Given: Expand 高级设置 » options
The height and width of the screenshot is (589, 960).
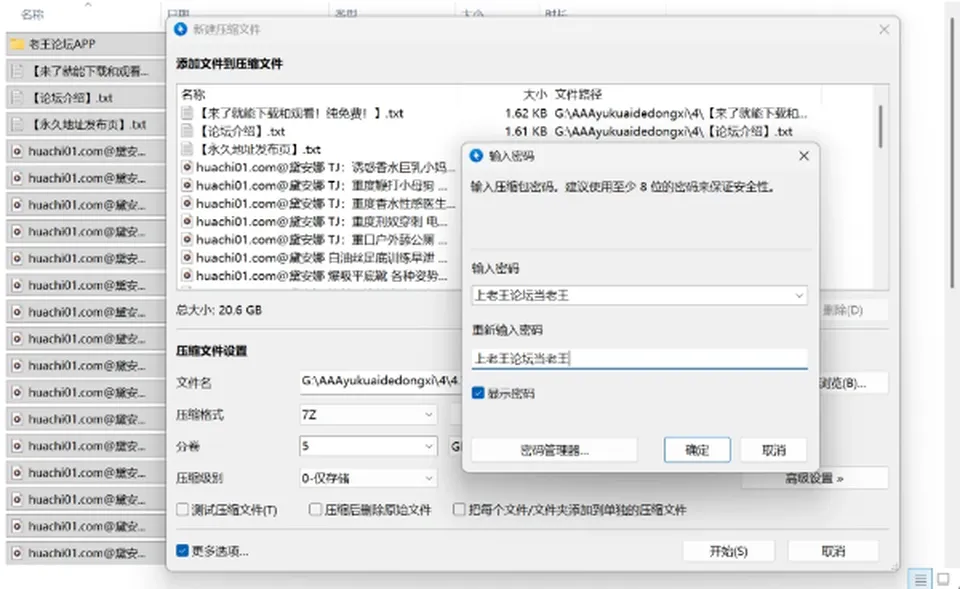Looking at the screenshot, I should (814, 478).
